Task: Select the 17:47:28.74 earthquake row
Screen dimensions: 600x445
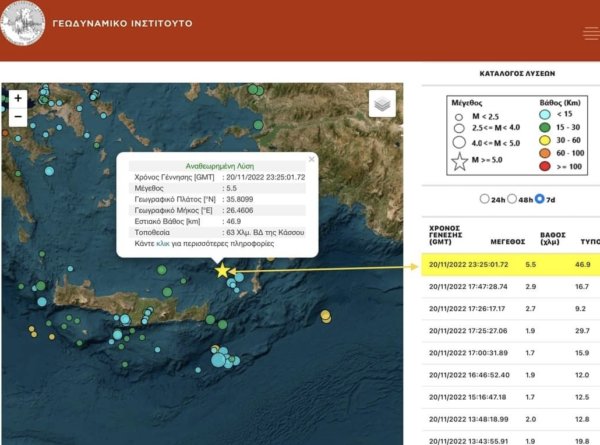Action: (x=510, y=287)
